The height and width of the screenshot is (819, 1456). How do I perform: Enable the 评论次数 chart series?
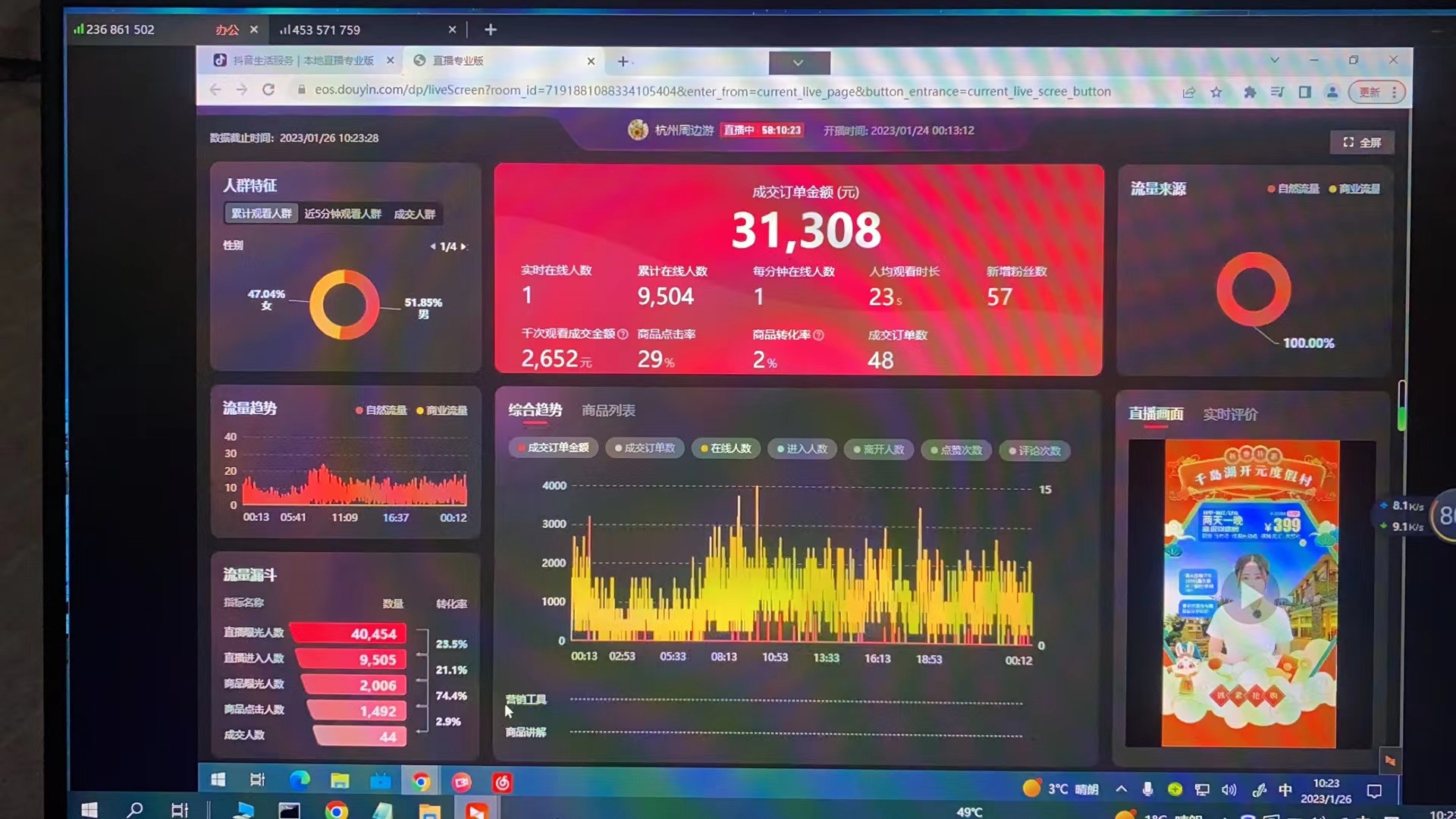coord(1034,451)
